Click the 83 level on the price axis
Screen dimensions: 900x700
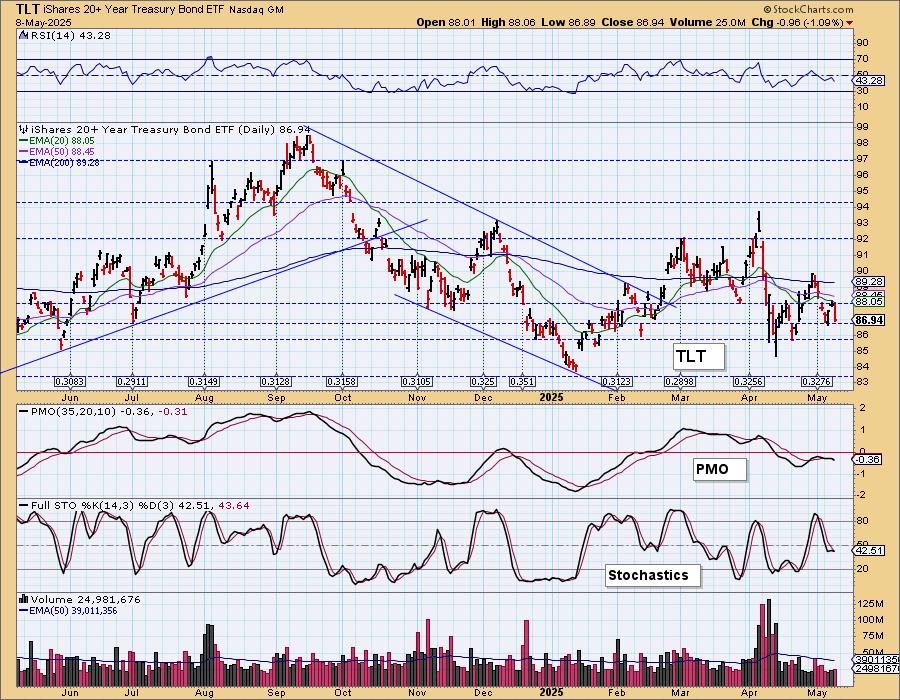pyautogui.click(x=863, y=382)
